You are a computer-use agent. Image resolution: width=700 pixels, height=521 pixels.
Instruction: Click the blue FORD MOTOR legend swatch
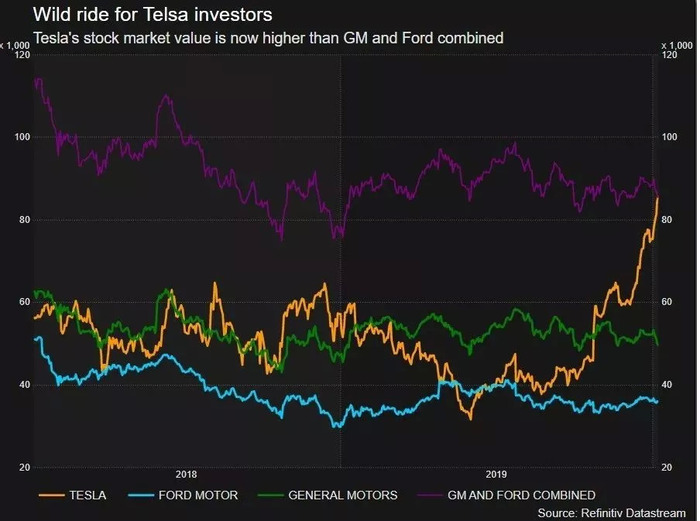(141, 495)
